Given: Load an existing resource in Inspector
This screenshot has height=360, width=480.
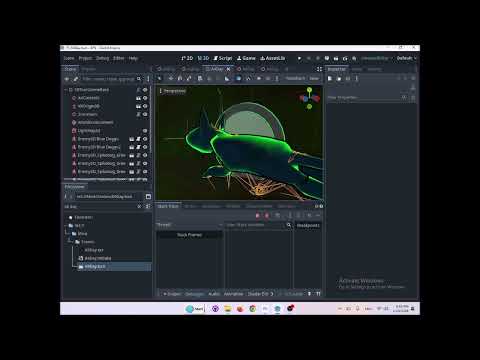Looking at the screenshot, I should click(339, 79).
